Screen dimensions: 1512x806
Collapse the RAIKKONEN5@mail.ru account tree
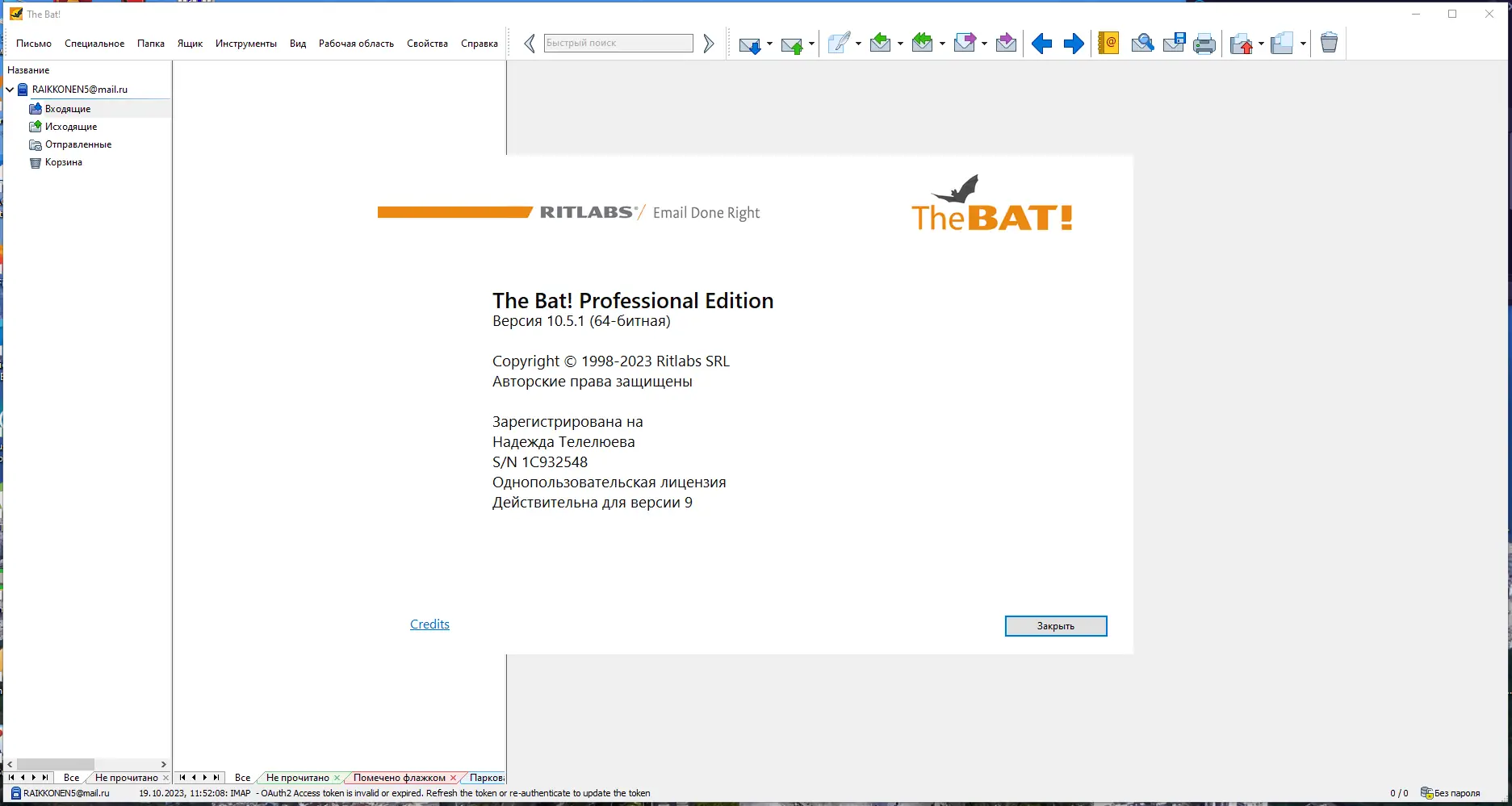[x=10, y=90]
